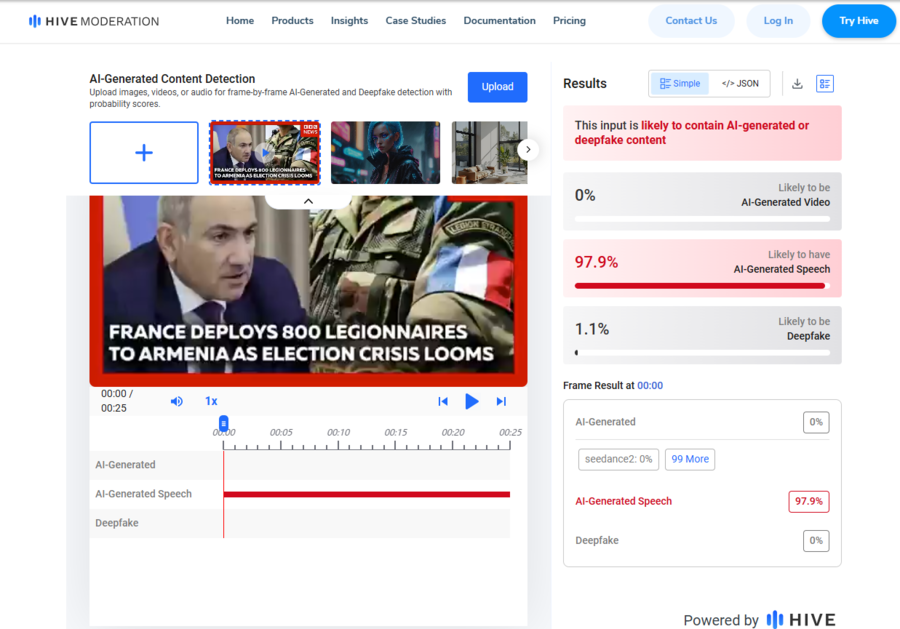Click the 00:10 mark on the timeline
The height and width of the screenshot is (629, 900).
click(x=338, y=432)
